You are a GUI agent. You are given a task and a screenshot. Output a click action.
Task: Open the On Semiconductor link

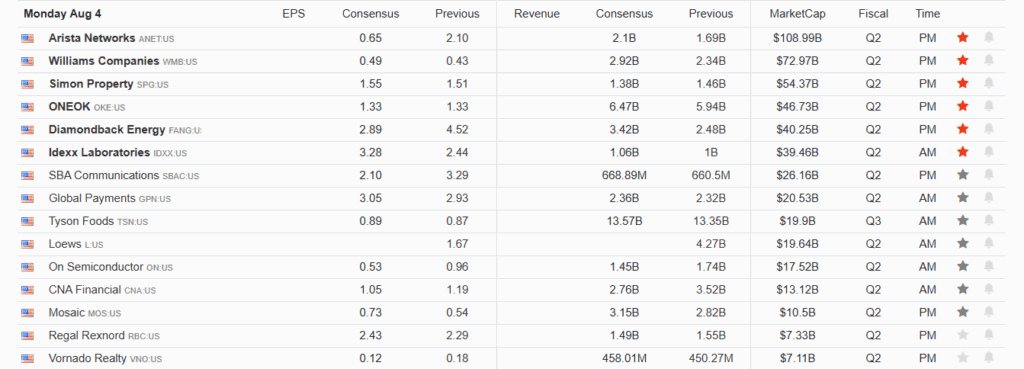click(x=96, y=267)
